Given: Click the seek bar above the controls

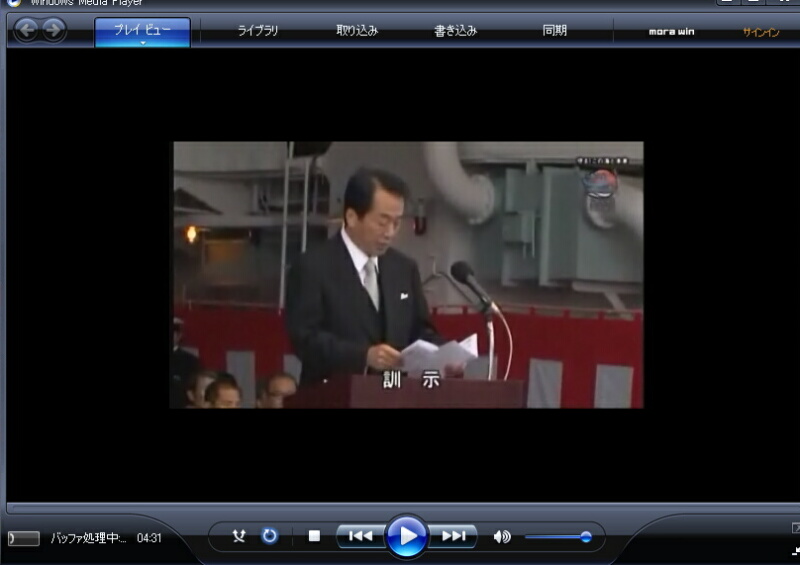Looking at the screenshot, I should coord(403,507).
